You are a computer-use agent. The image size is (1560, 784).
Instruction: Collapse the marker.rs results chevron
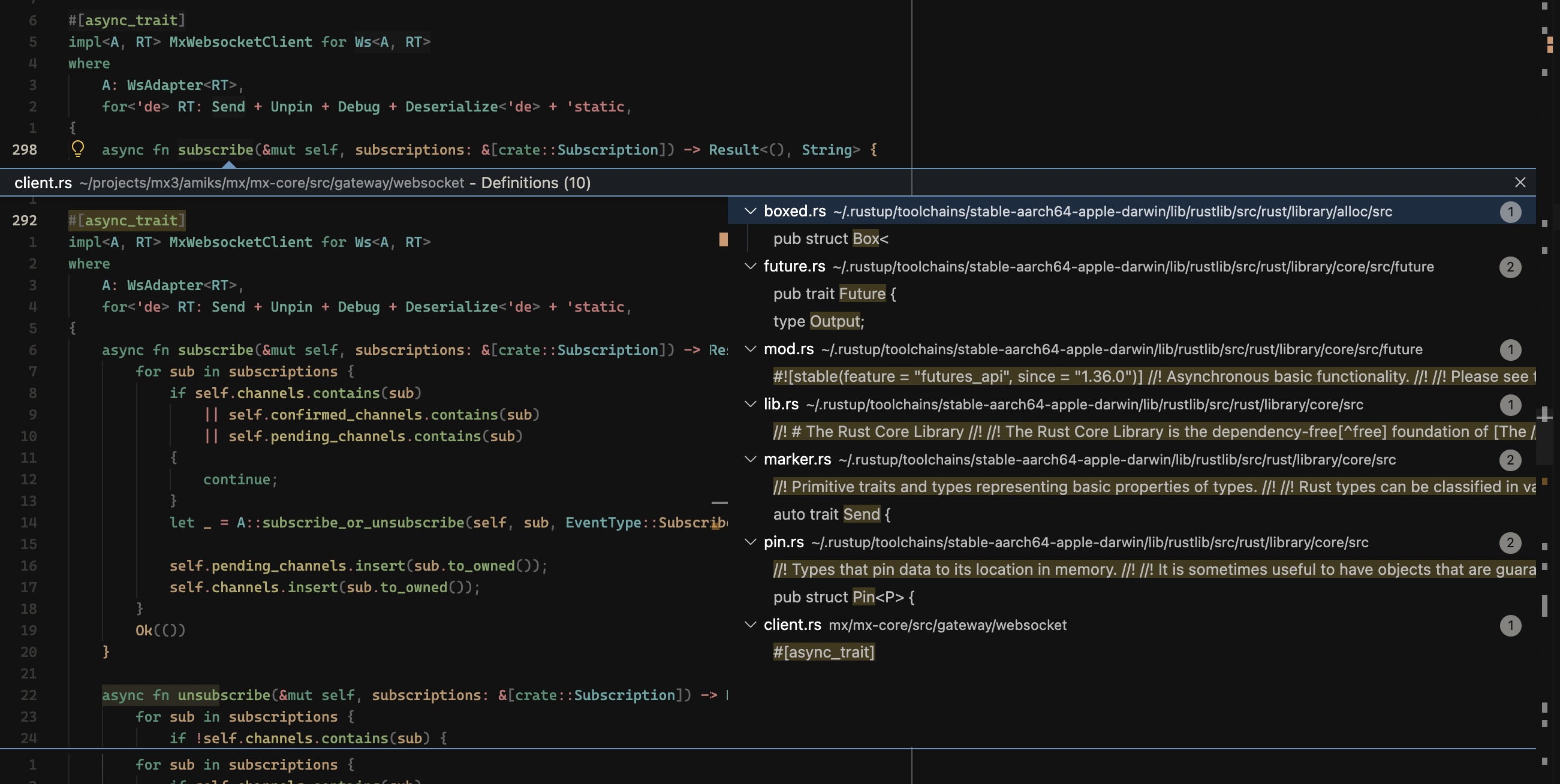[x=751, y=460]
